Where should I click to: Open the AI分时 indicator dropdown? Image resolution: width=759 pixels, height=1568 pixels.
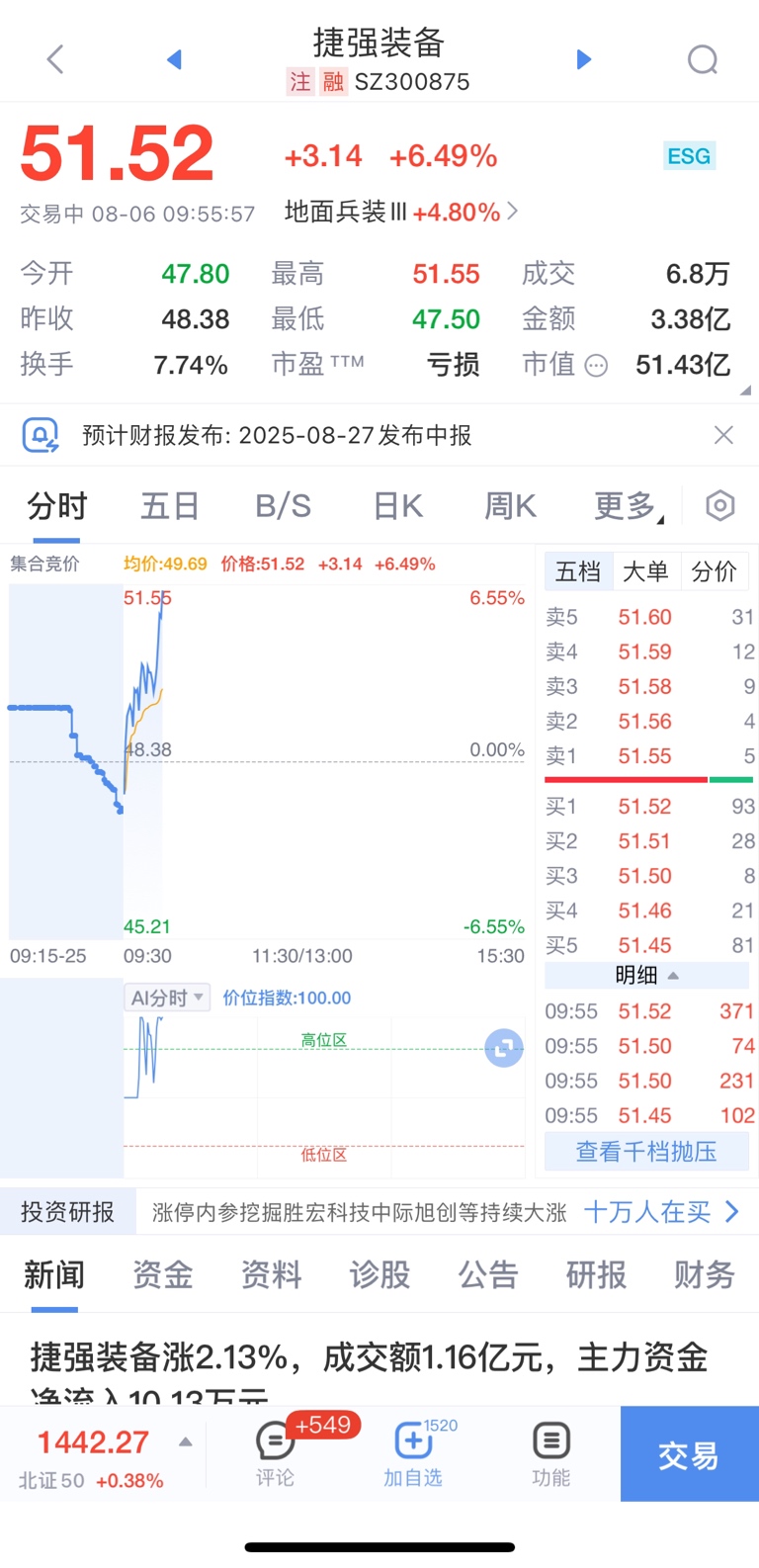[x=167, y=998]
